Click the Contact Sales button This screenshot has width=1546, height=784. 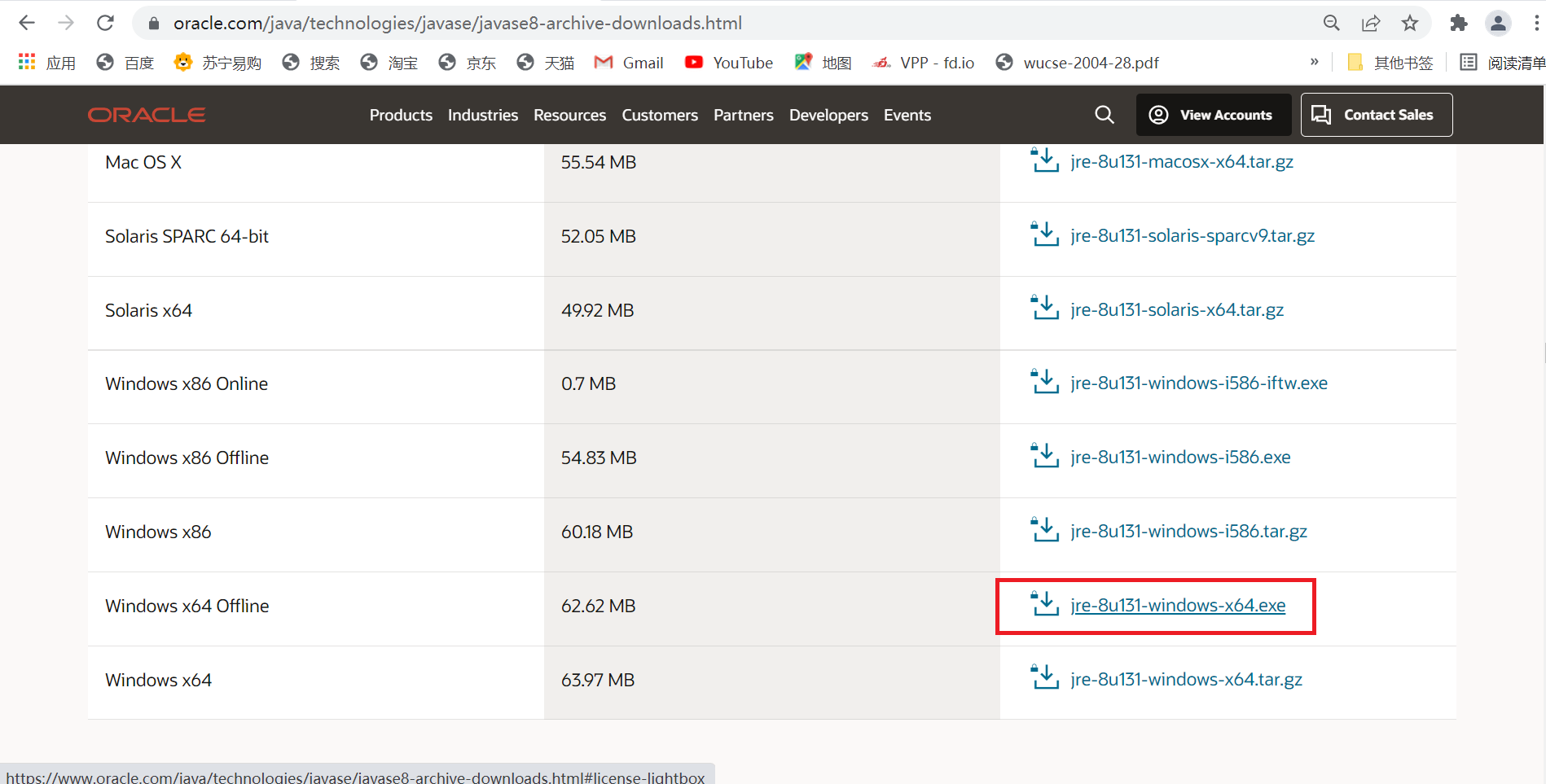[x=1377, y=115]
